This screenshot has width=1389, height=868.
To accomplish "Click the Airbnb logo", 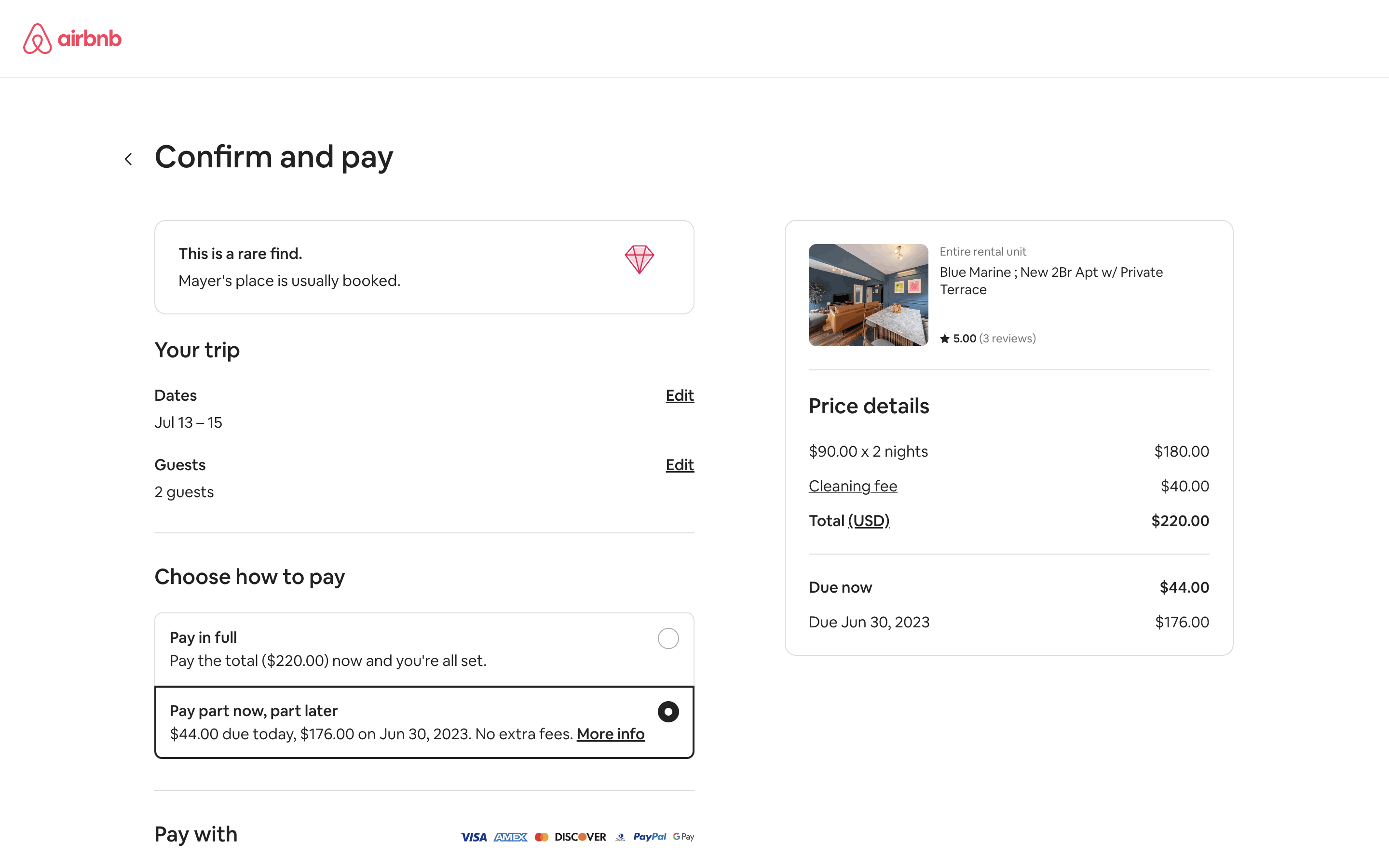I will click(72, 39).
